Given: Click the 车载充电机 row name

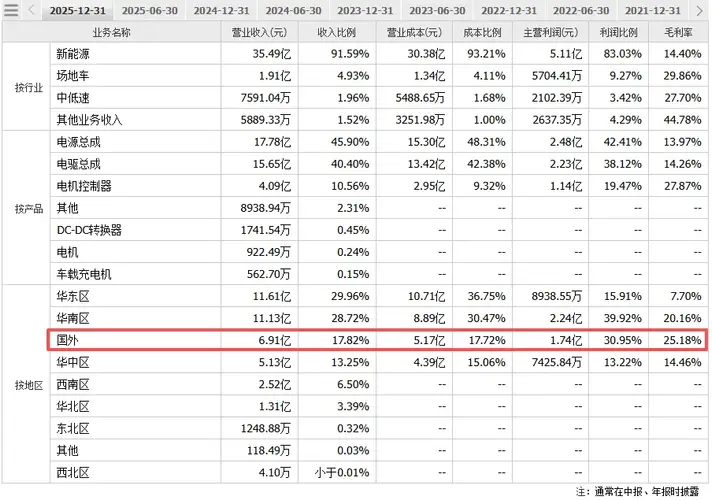Looking at the screenshot, I should (84, 274).
